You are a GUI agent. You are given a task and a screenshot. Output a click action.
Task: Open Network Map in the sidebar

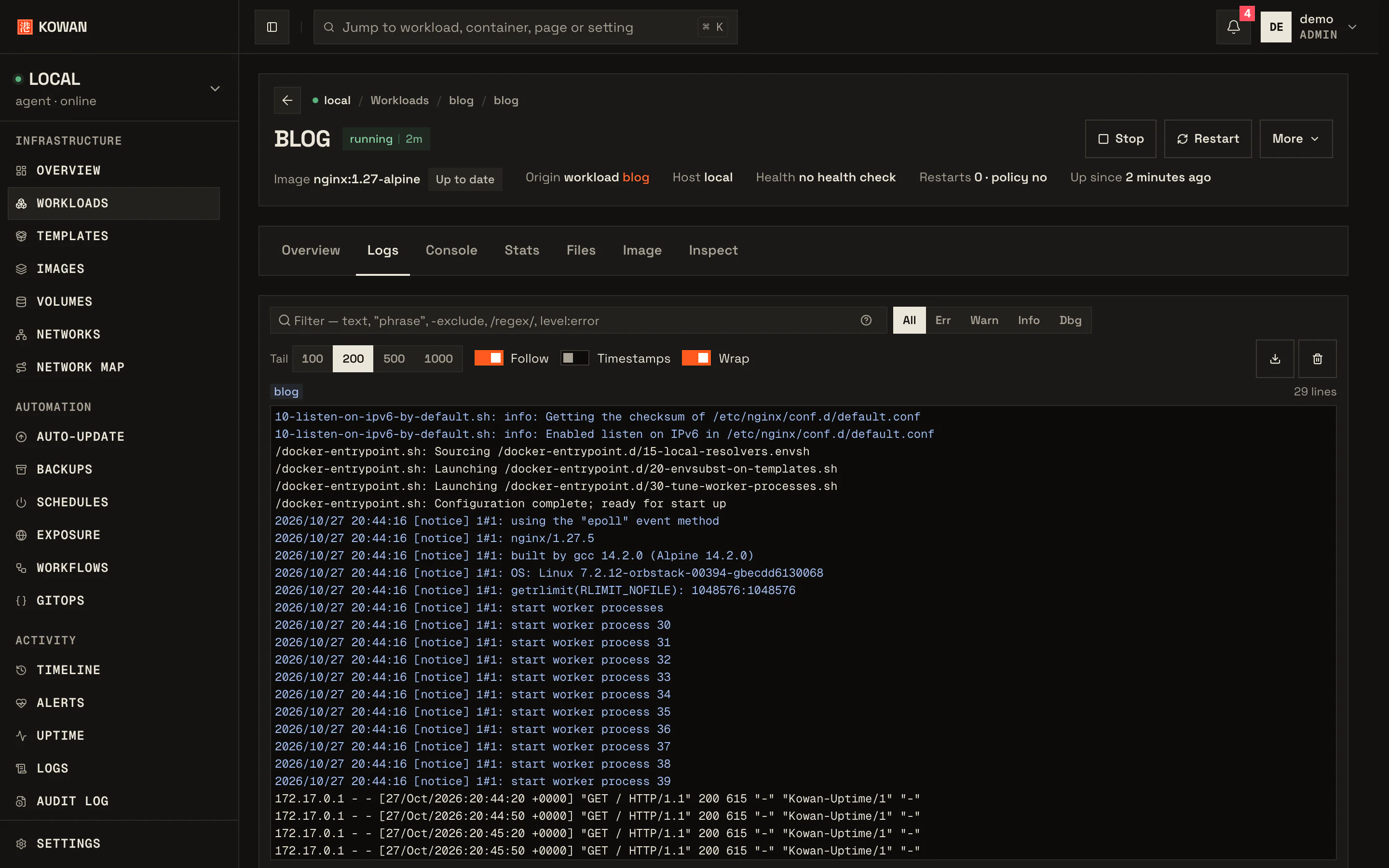[x=114, y=367]
